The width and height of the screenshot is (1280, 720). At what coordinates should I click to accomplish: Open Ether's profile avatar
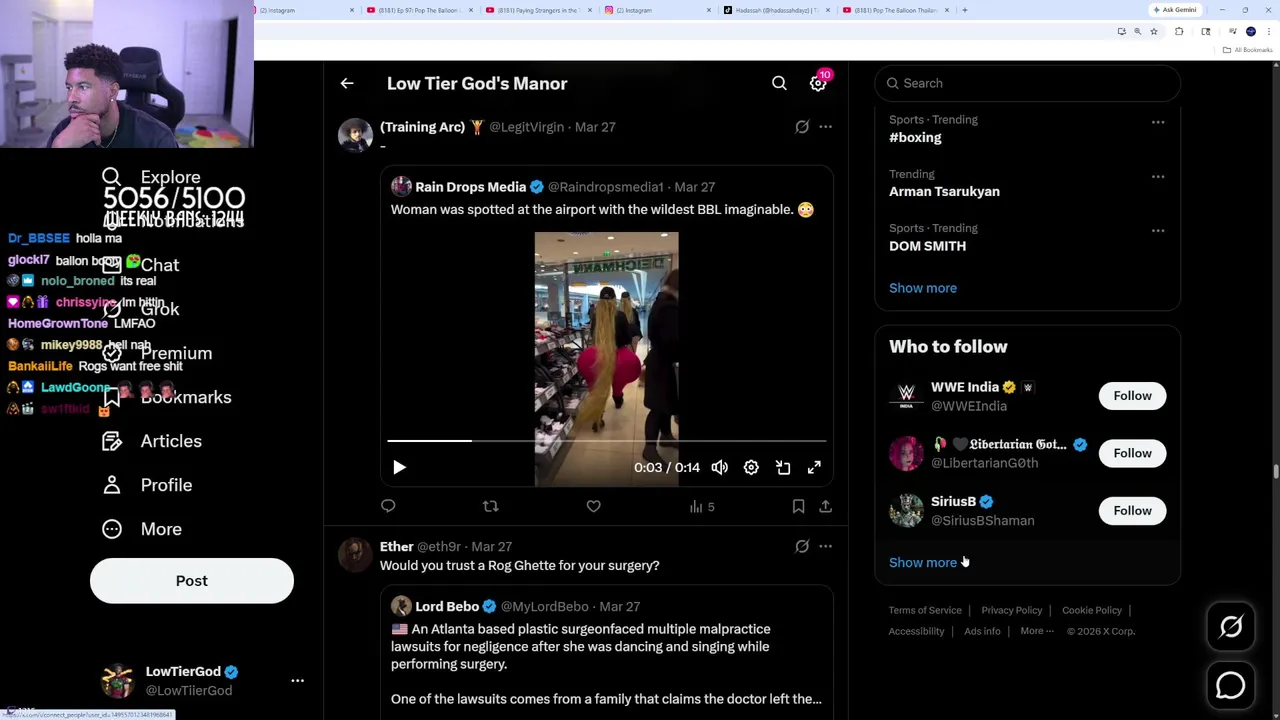coord(355,554)
